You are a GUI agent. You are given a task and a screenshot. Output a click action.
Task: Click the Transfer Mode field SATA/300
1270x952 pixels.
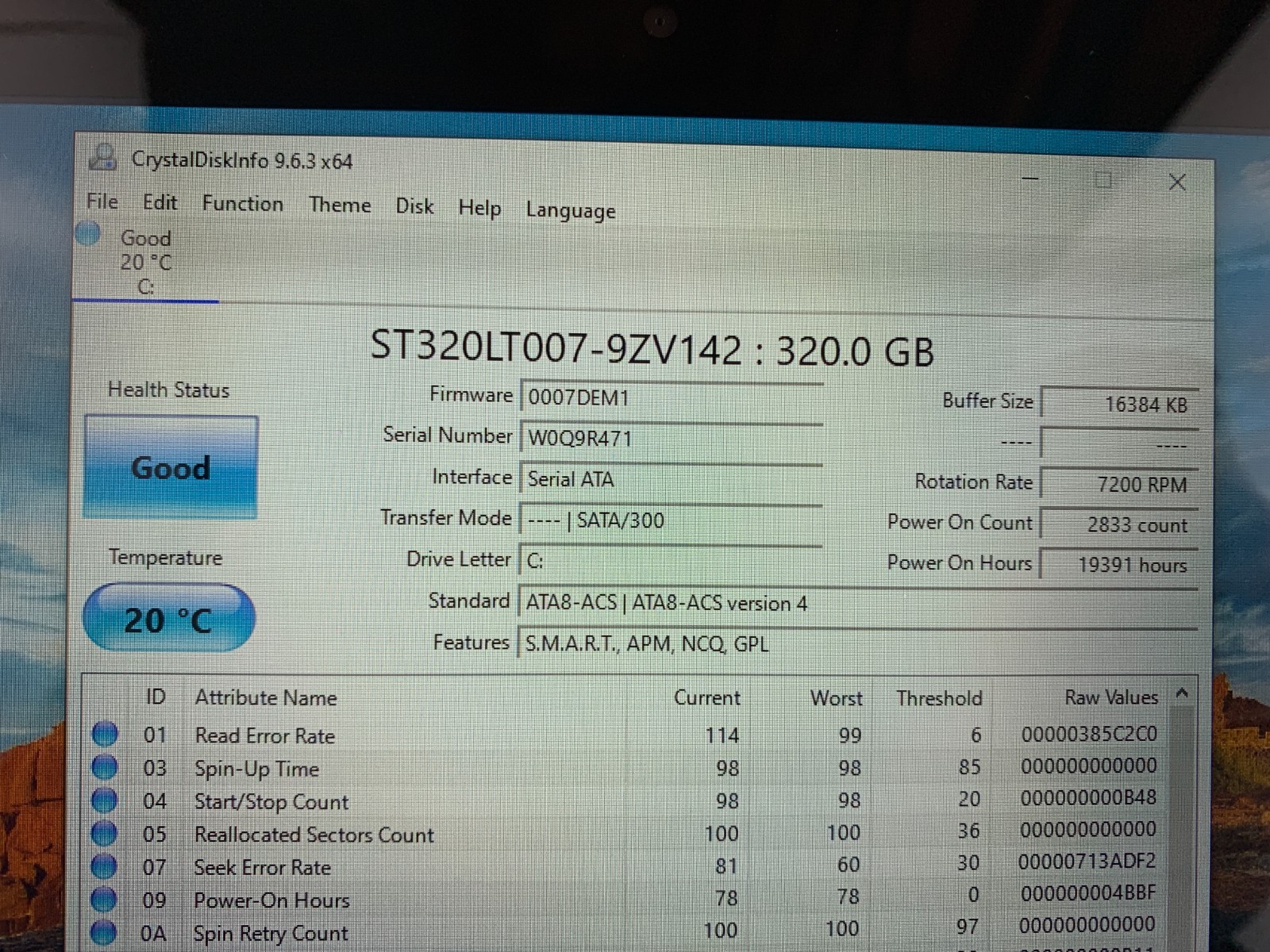tap(672, 520)
